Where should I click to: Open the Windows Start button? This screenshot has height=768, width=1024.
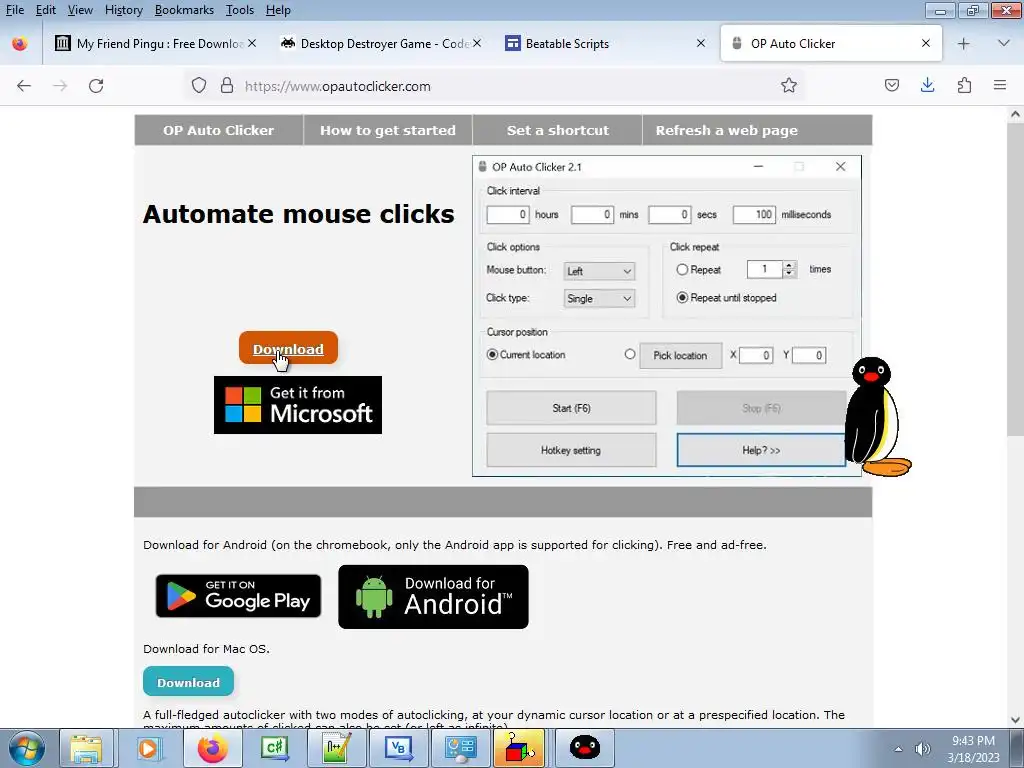pos(27,748)
